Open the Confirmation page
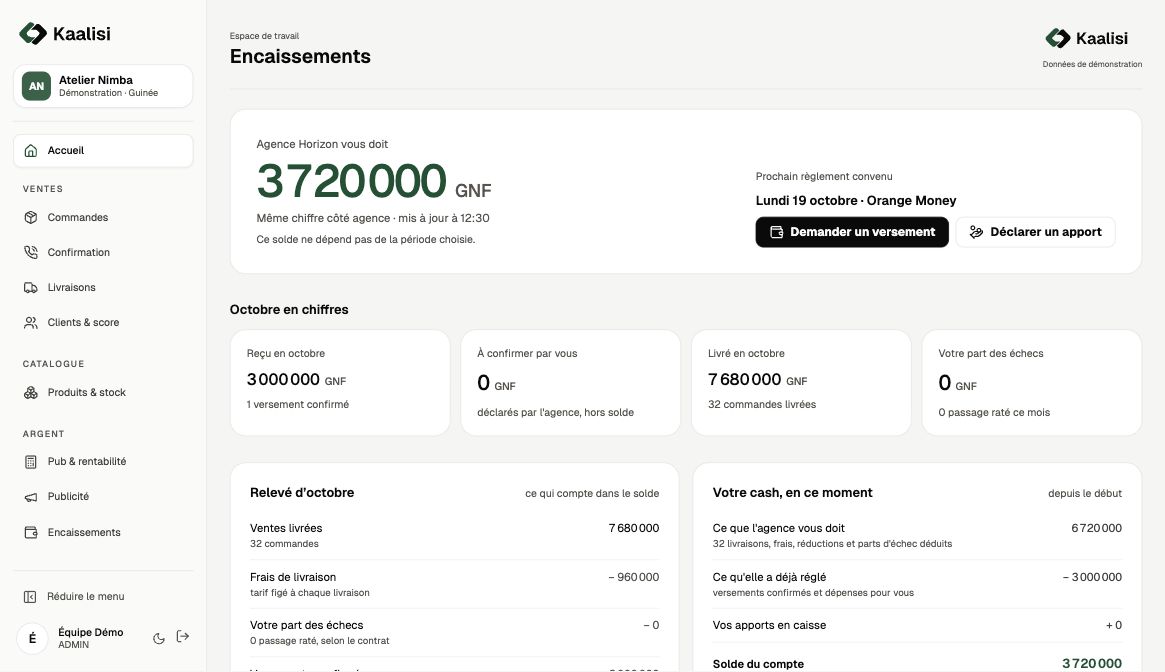 pos(103,253)
